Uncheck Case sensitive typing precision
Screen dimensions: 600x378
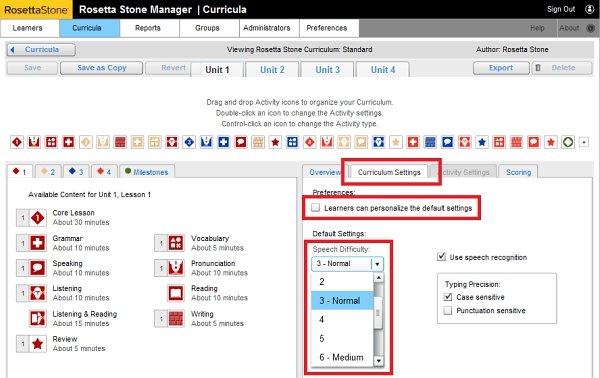448,297
